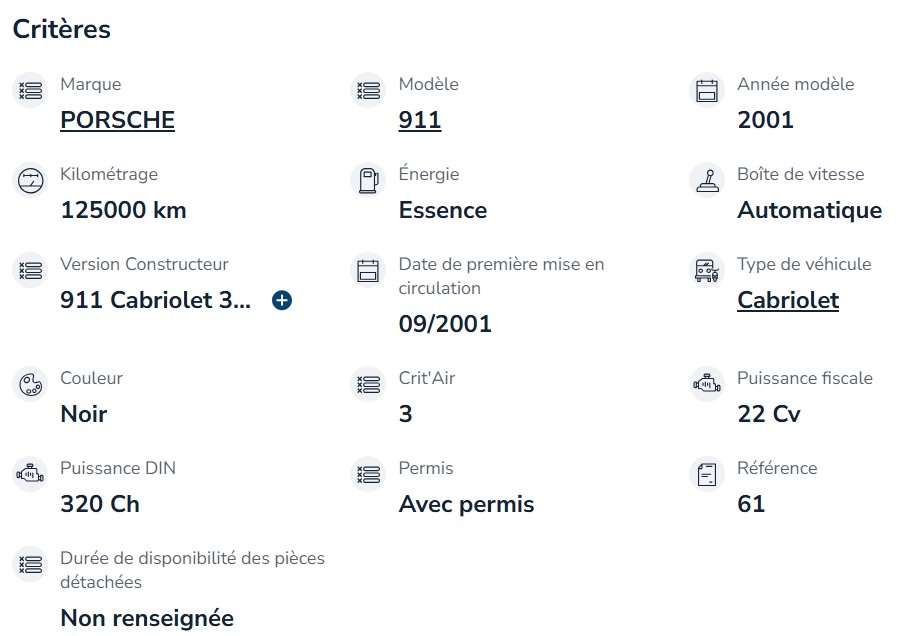Open the Cabriolet vehicle type link
The height and width of the screenshot is (636, 914).
788,300
